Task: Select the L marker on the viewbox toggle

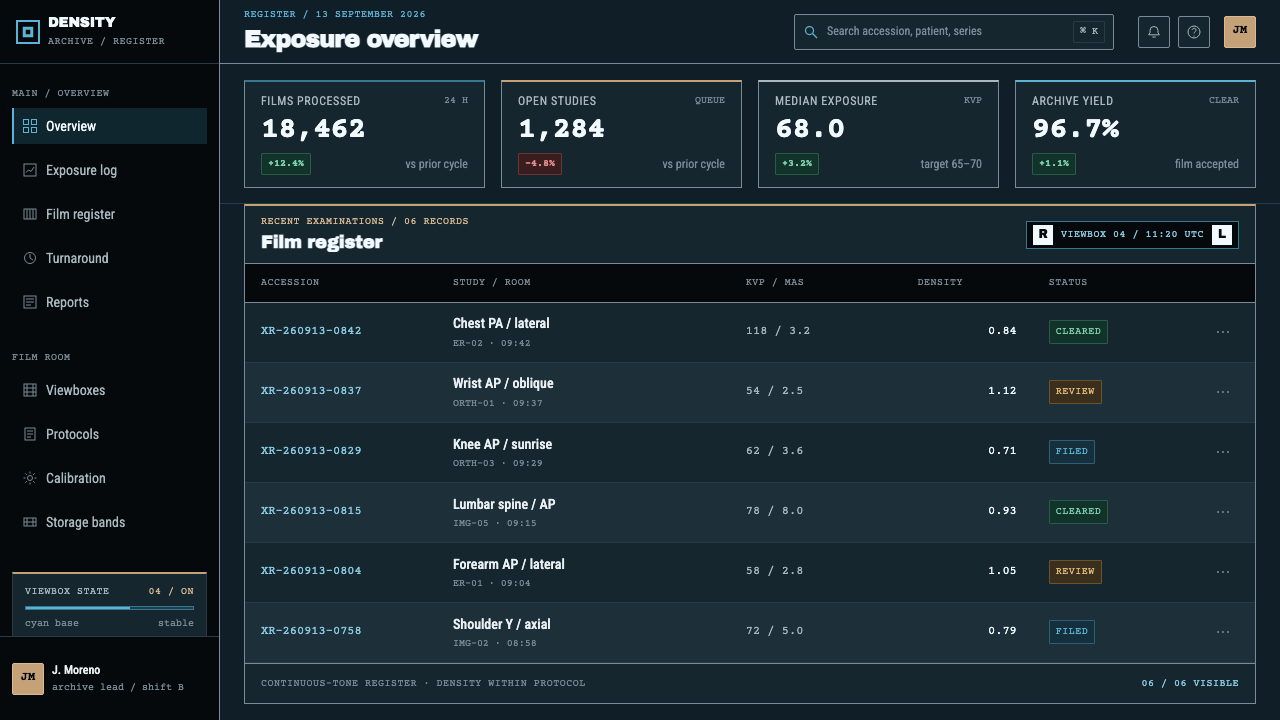Action: coord(1221,234)
